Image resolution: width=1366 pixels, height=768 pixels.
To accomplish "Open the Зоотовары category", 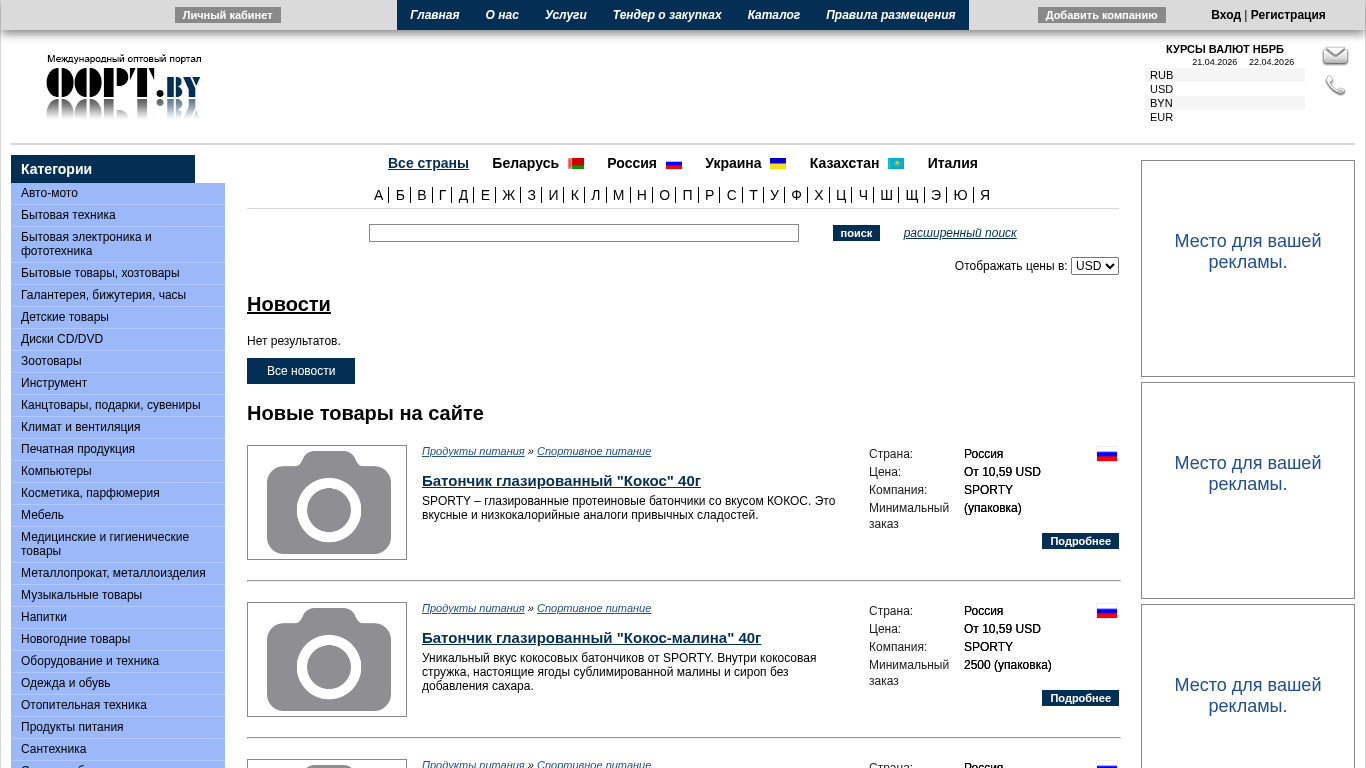I will point(118,361).
